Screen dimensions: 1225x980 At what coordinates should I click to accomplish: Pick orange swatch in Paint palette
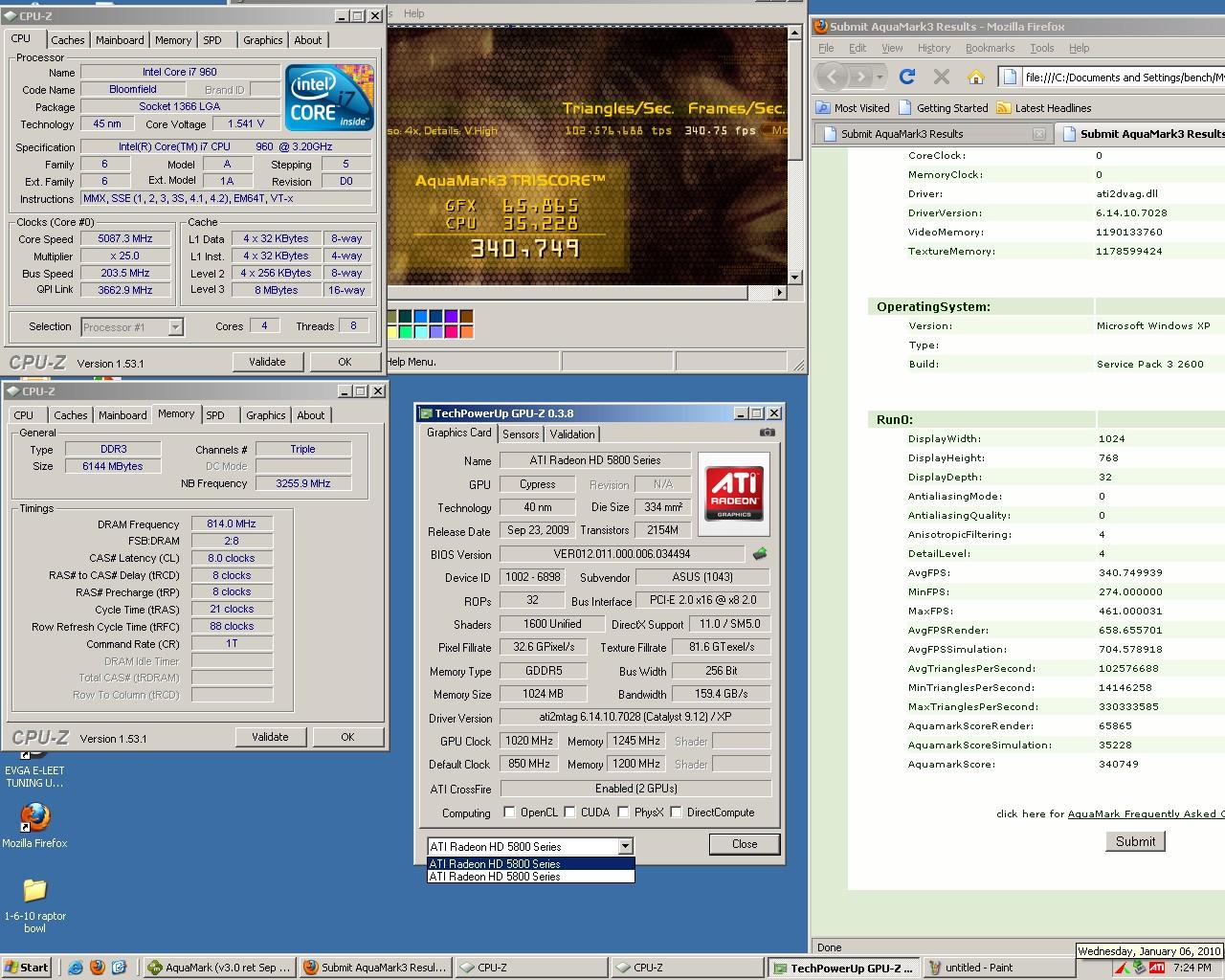click(x=466, y=332)
